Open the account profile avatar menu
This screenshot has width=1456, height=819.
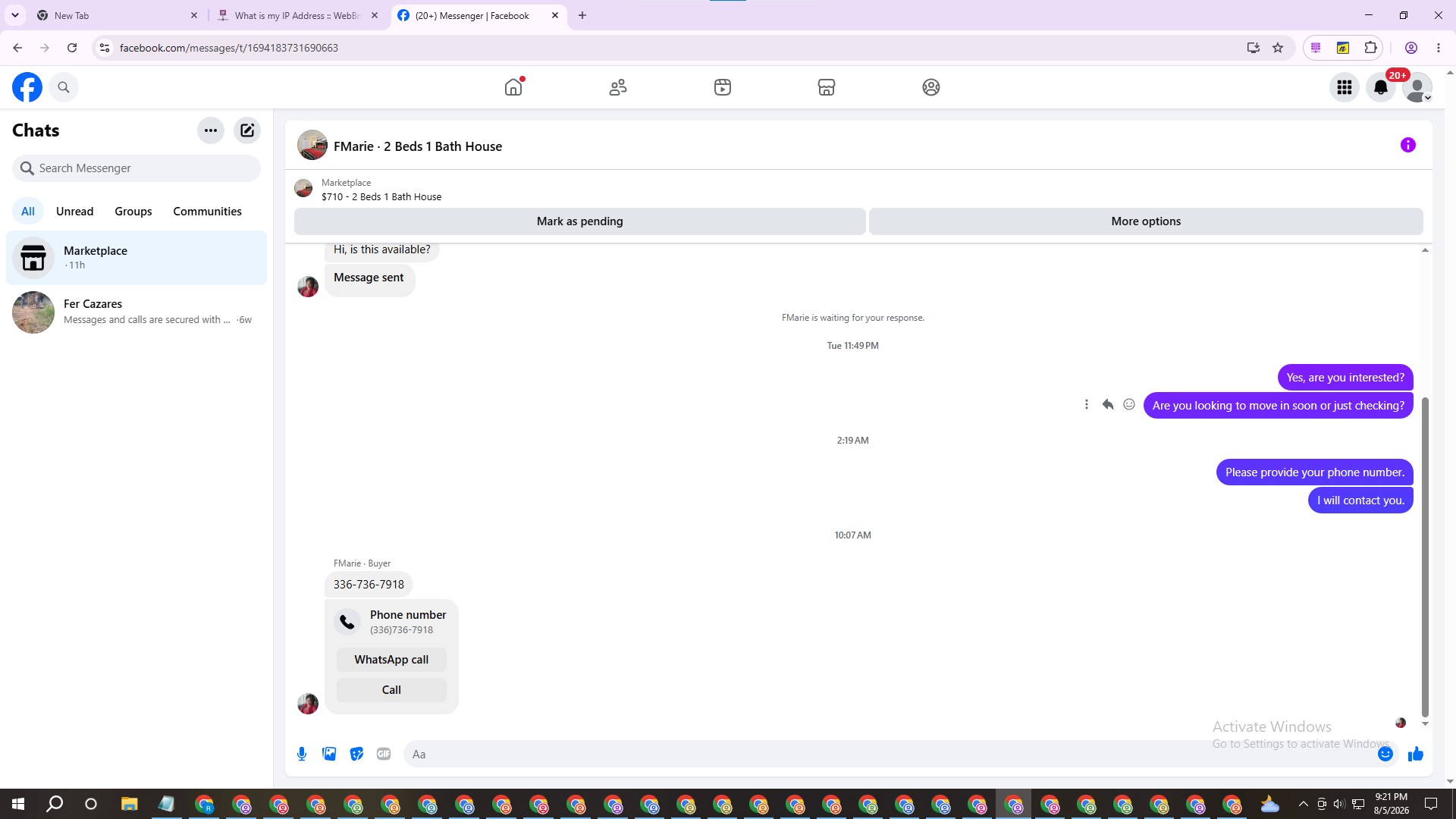(1417, 87)
